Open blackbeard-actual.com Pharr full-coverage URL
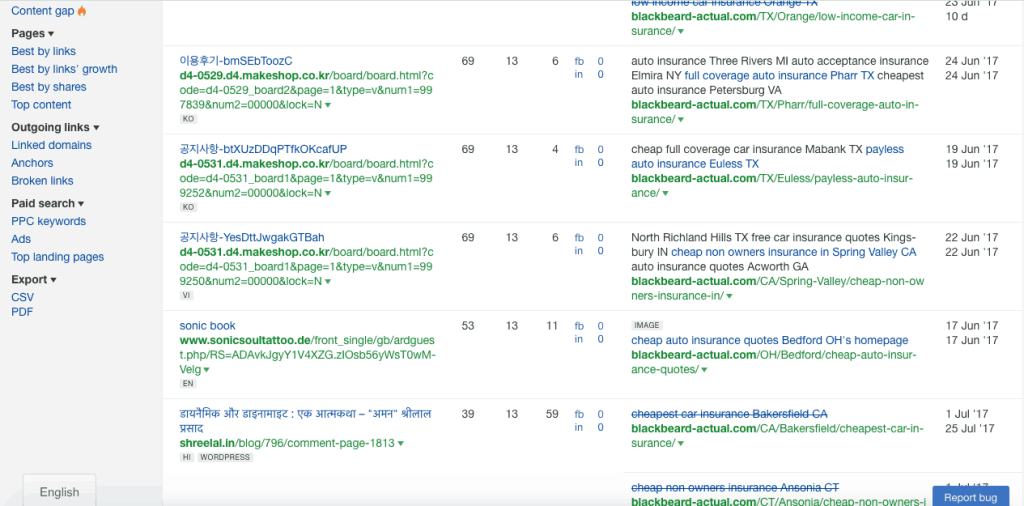Viewport: 1024px width, 506px height. point(775,112)
